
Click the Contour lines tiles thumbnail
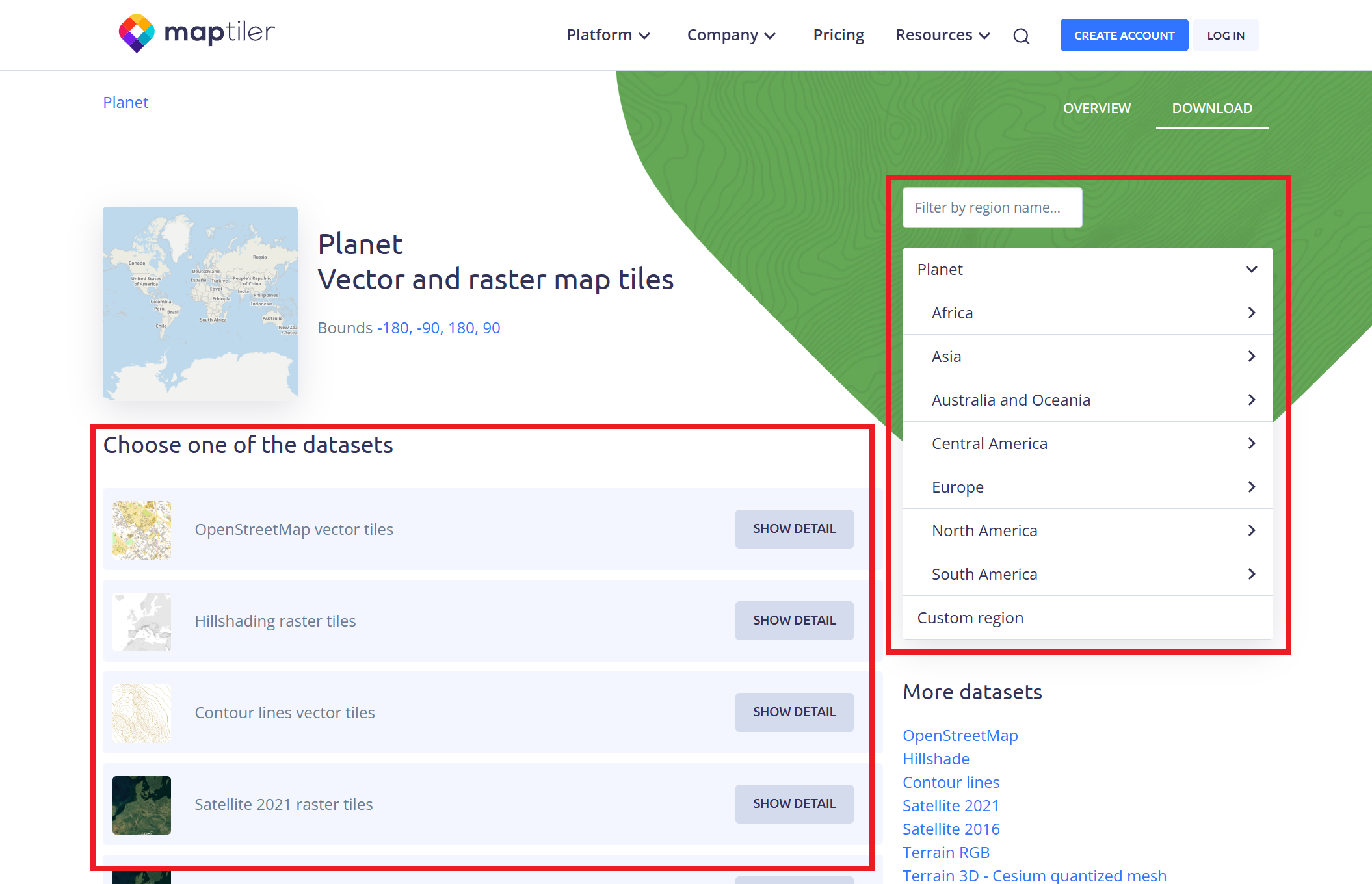(x=142, y=713)
